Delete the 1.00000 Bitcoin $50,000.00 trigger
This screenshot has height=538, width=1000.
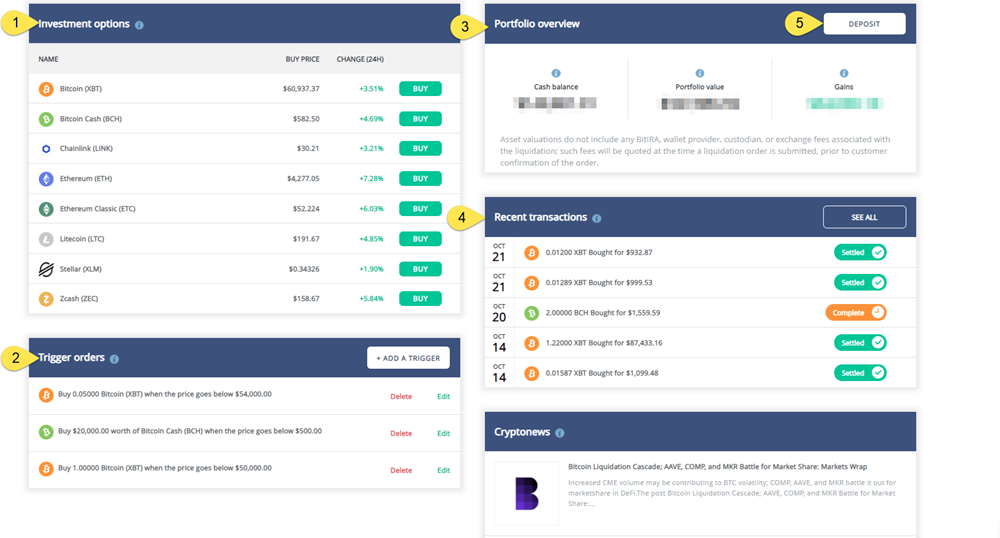click(x=401, y=470)
